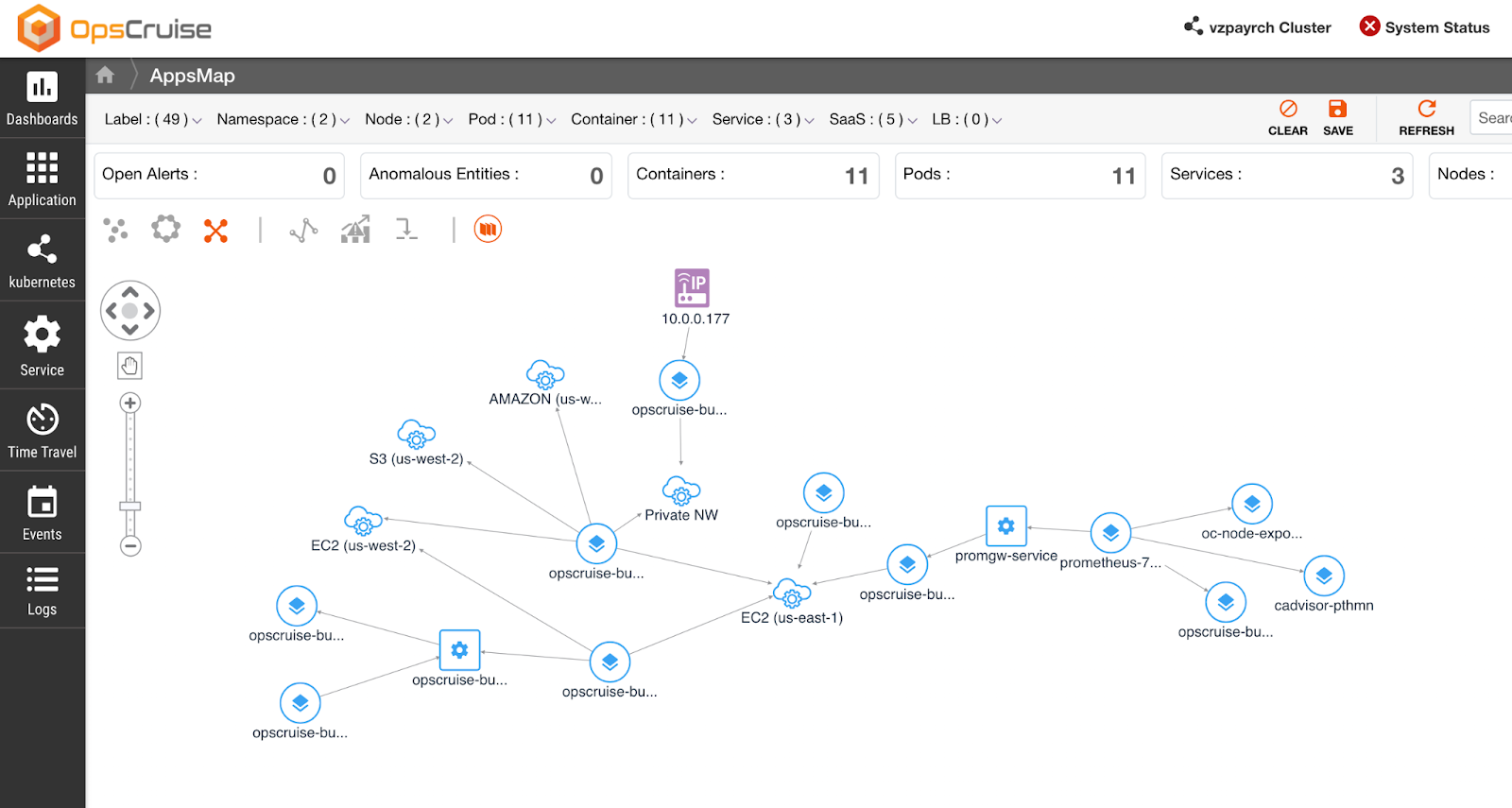Select the cadvisor-pthmn pod node
This screenshot has width=1512, height=808.
1323,576
